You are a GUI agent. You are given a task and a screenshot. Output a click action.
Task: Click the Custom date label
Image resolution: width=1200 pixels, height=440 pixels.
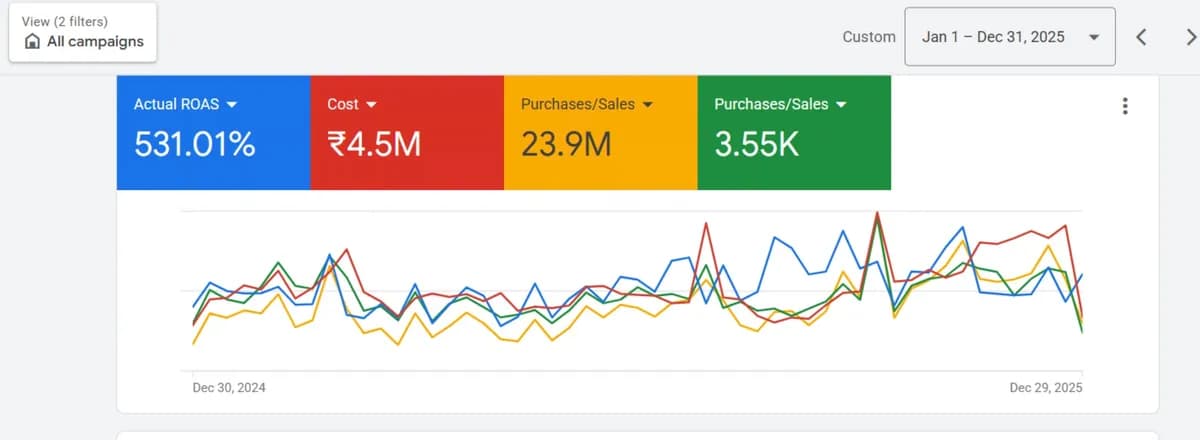(869, 37)
